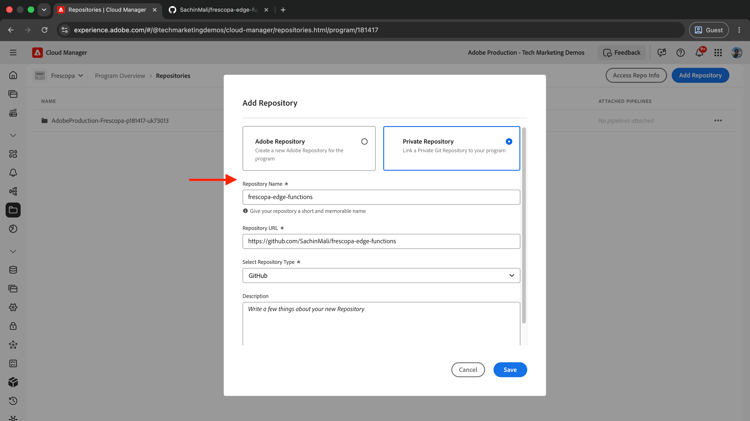Open the Frescopa program switcher dropdown

tap(67, 76)
